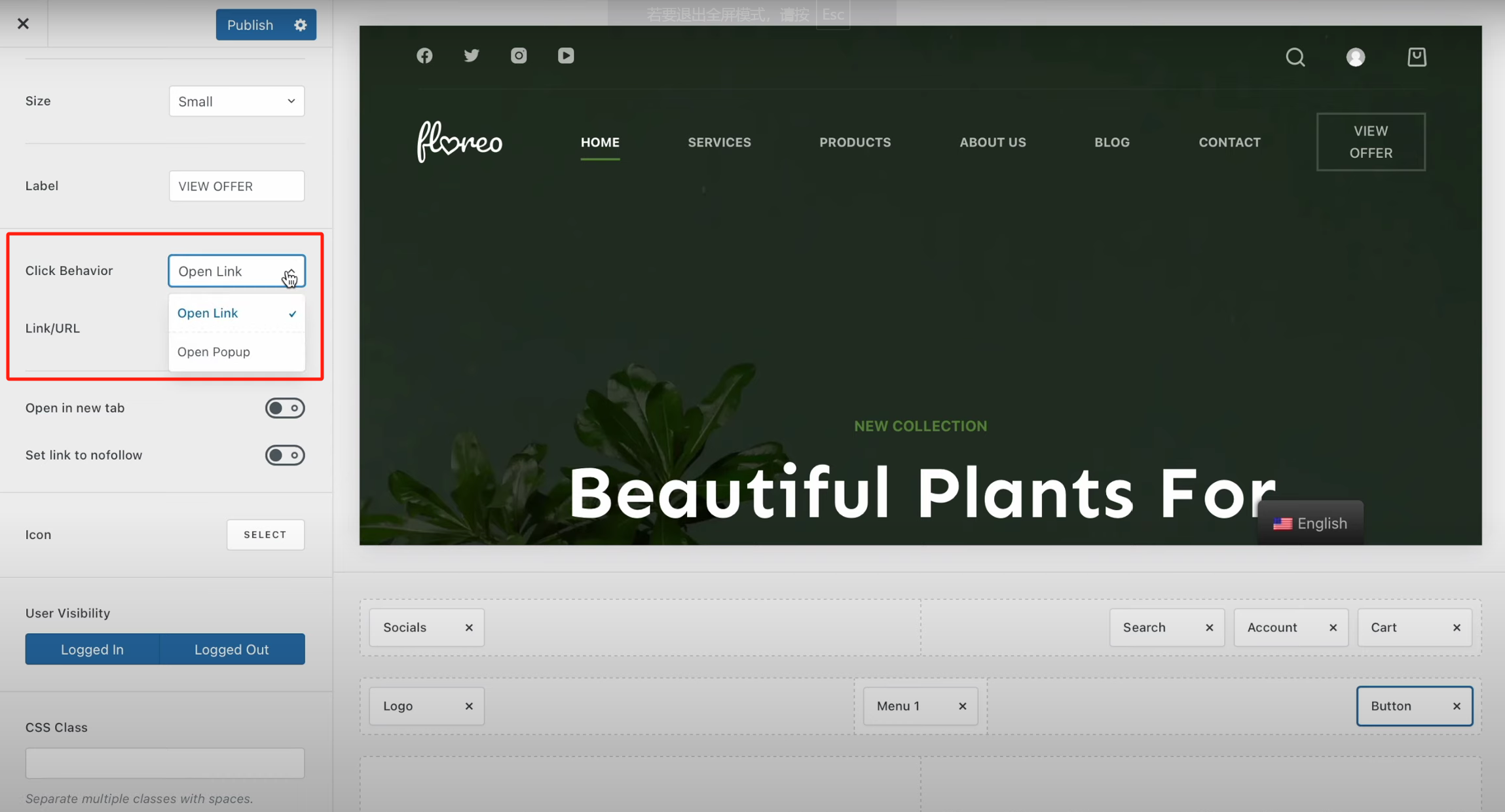Turn on Set link to nofollow

[x=284, y=455]
